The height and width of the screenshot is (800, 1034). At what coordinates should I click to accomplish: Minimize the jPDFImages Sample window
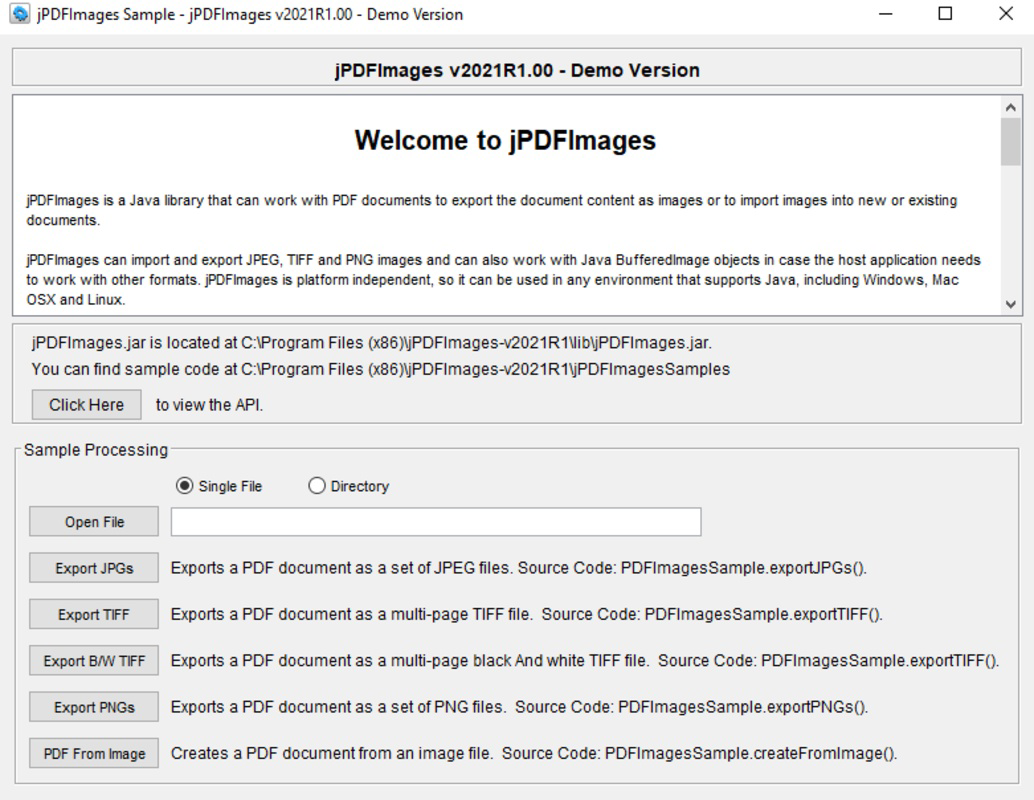pyautogui.click(x=886, y=14)
